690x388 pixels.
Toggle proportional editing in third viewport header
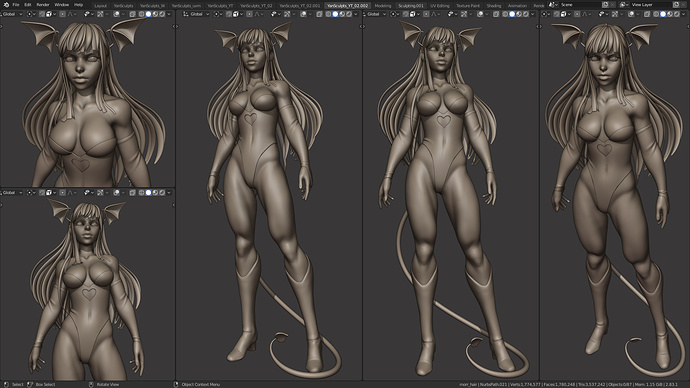click(426, 14)
